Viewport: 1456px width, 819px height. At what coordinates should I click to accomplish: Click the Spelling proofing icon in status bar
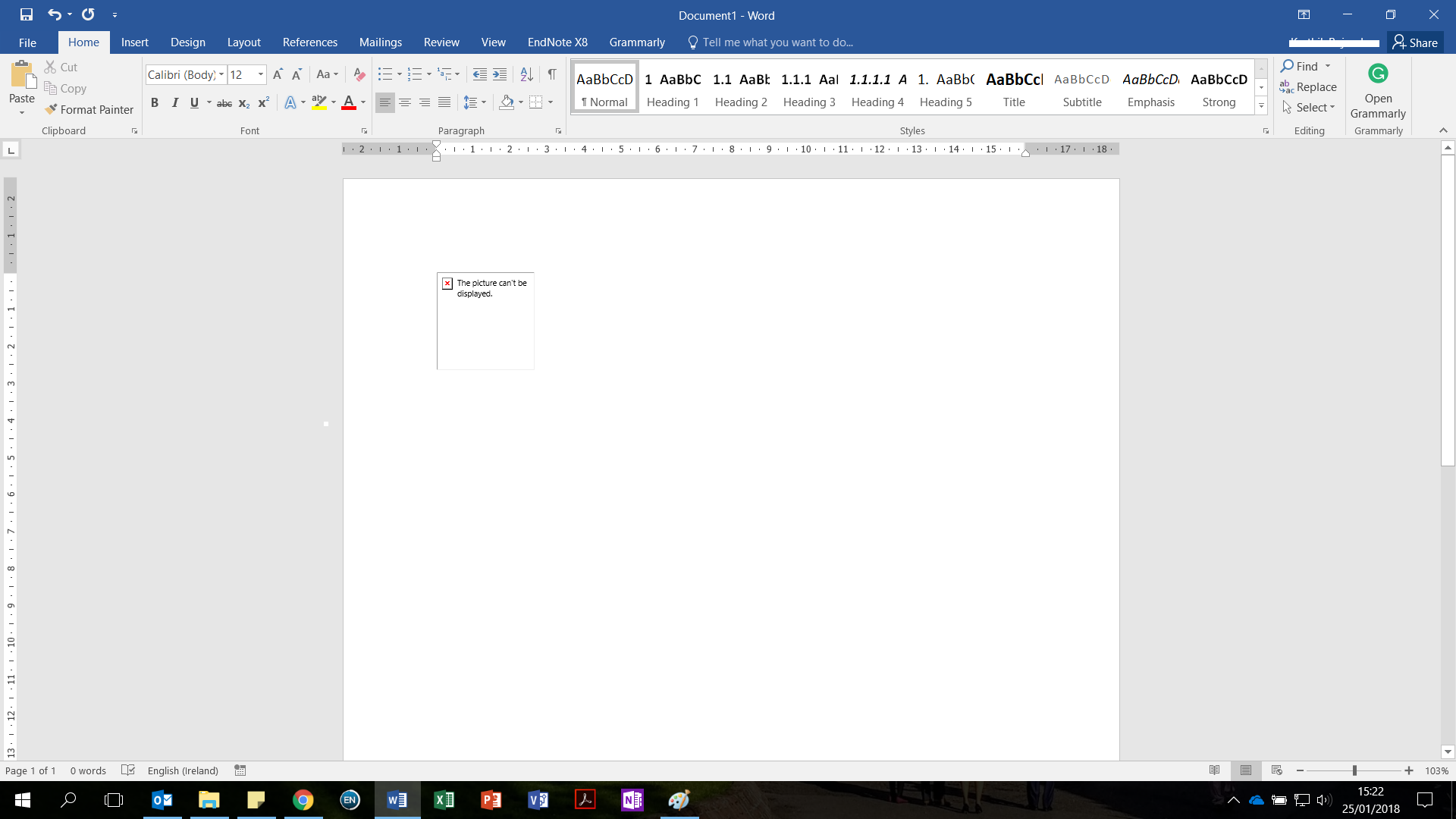point(128,770)
